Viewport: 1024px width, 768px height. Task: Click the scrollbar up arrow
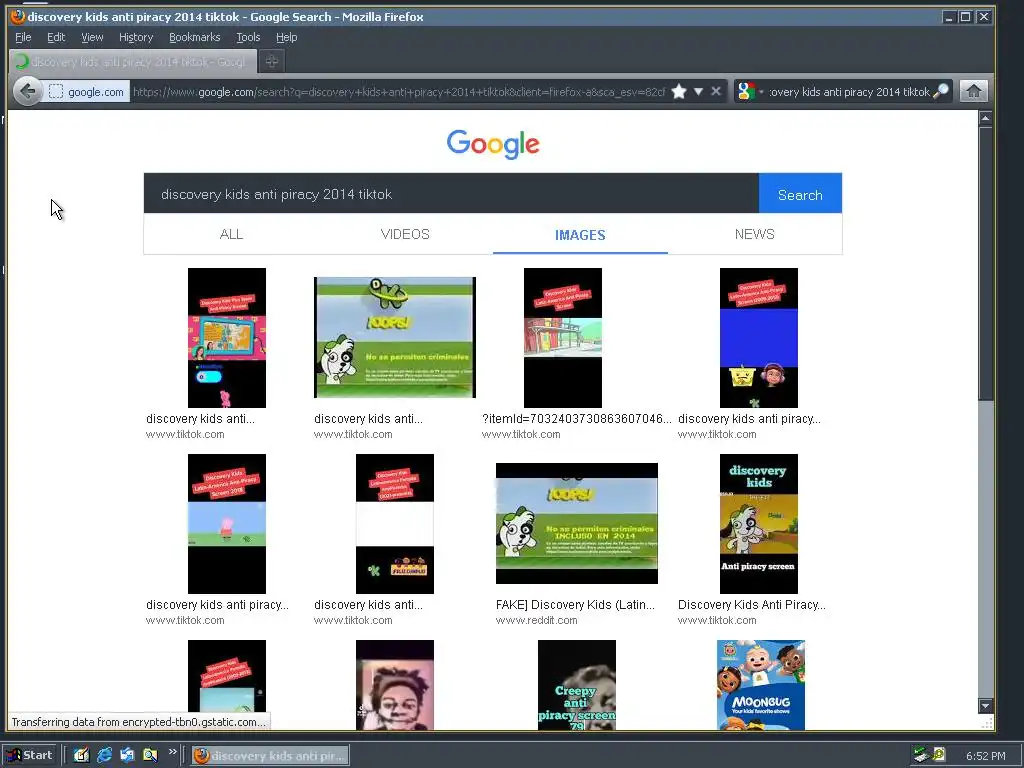click(985, 118)
